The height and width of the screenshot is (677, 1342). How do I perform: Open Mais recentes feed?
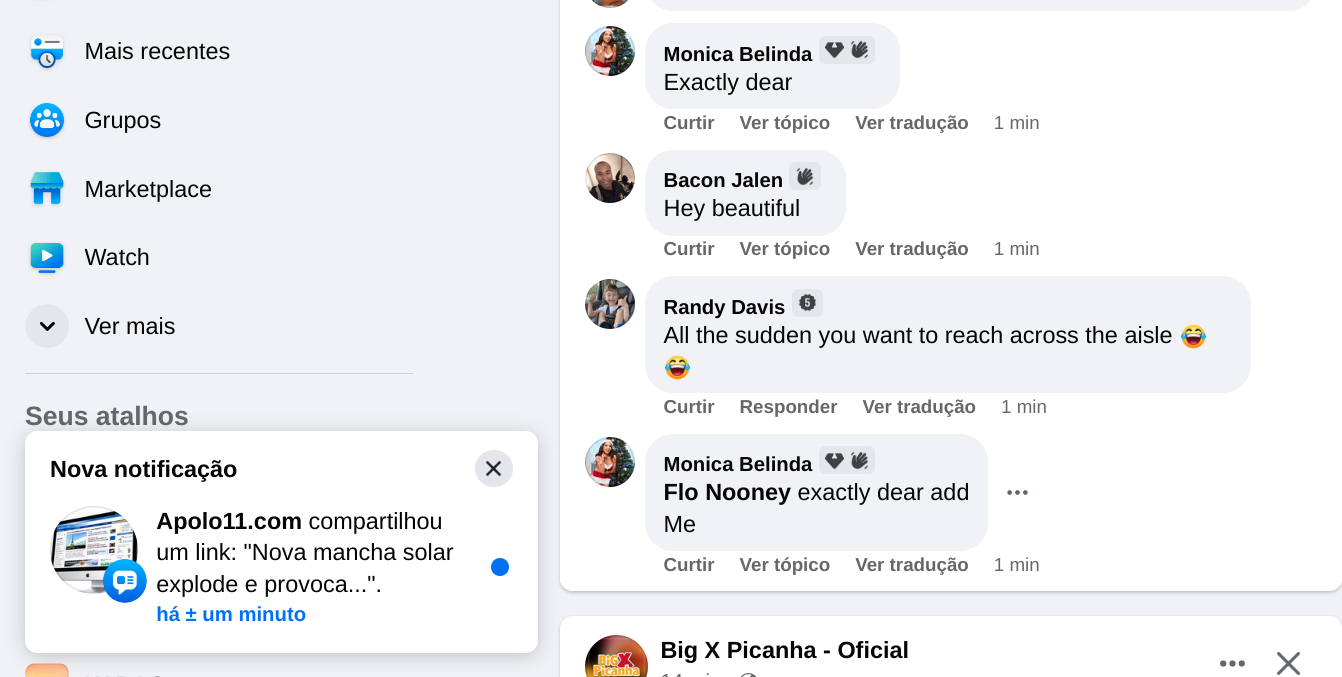point(157,51)
